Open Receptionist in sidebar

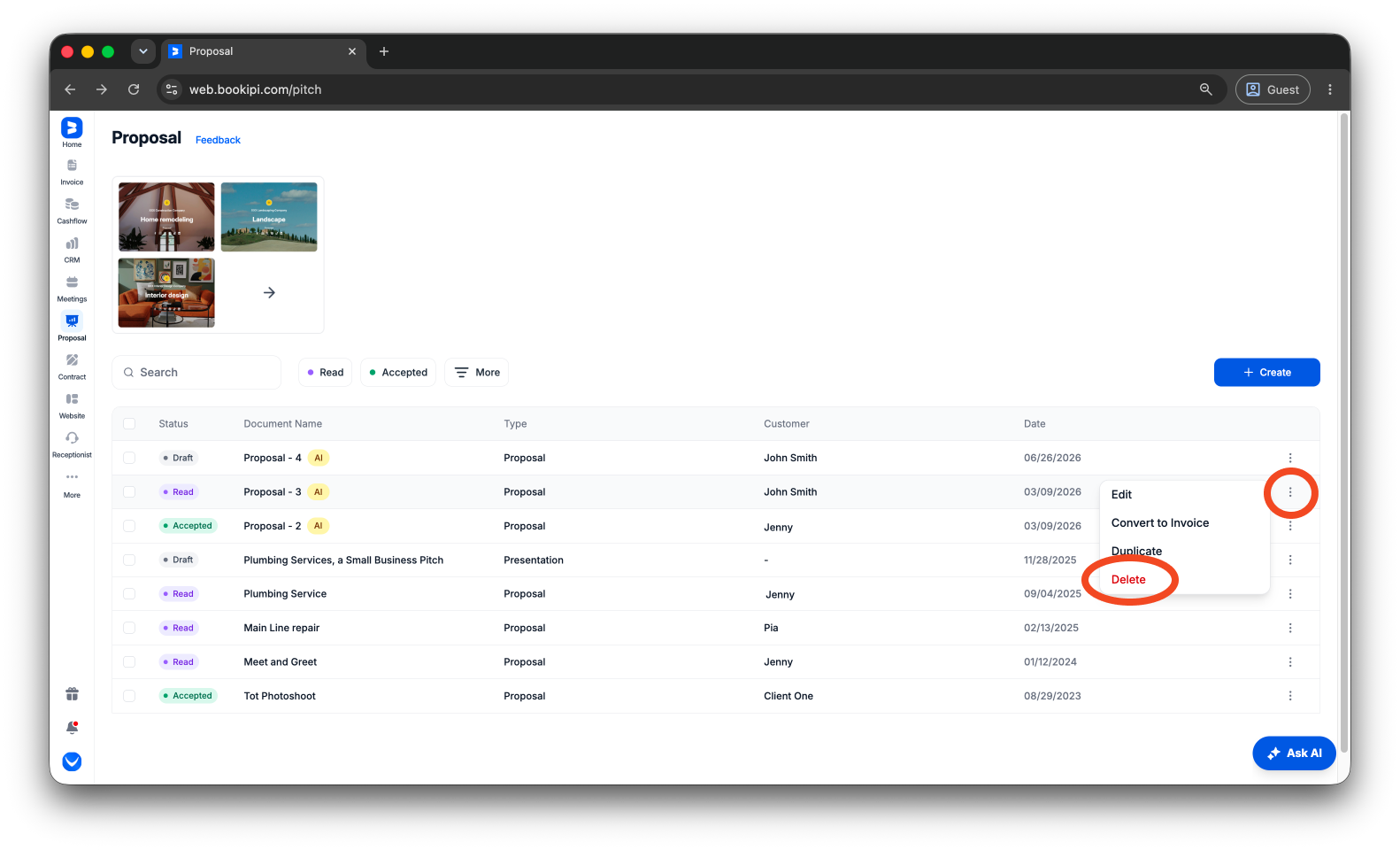72,444
